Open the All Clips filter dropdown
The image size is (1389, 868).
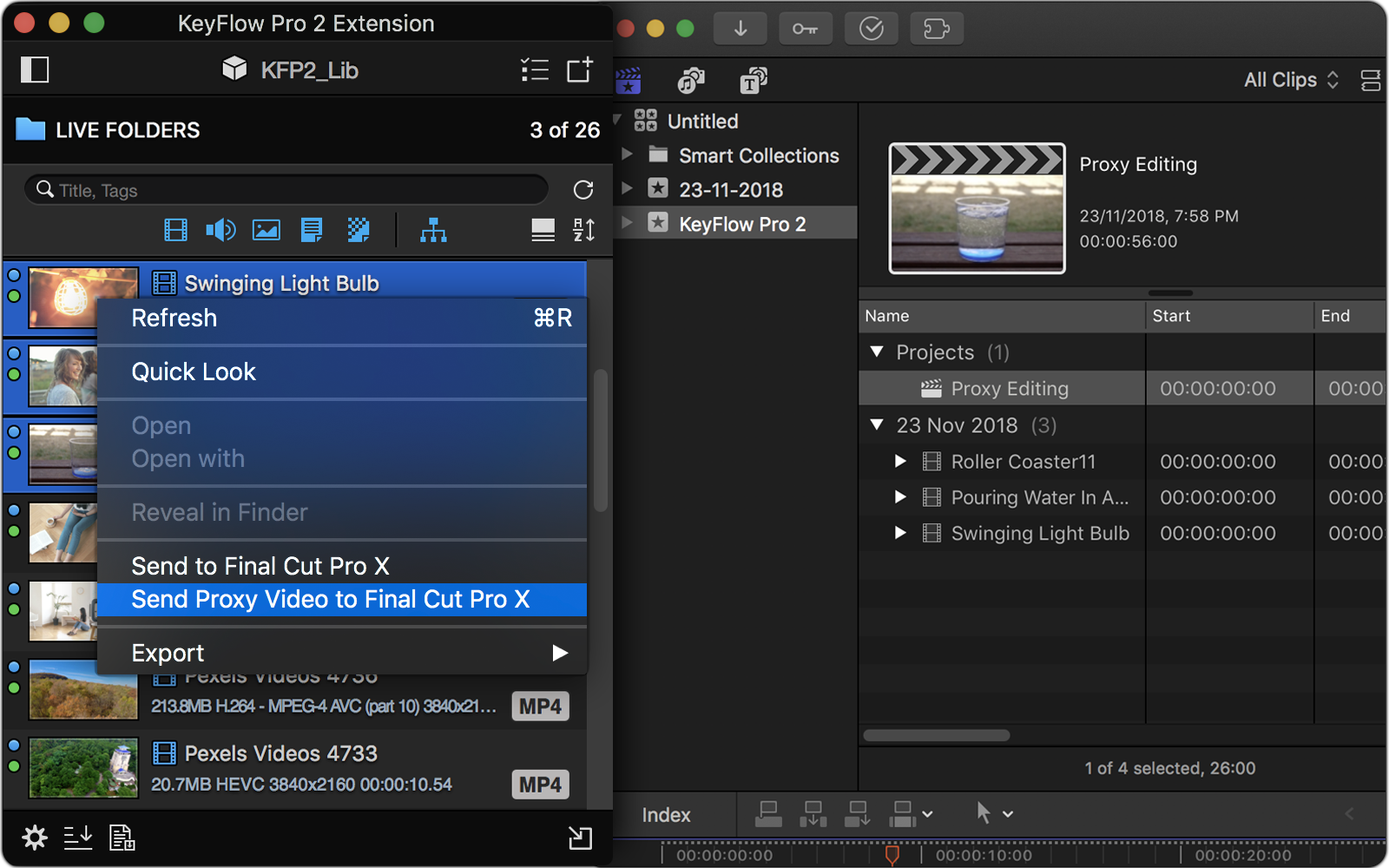pyautogui.click(x=1291, y=80)
